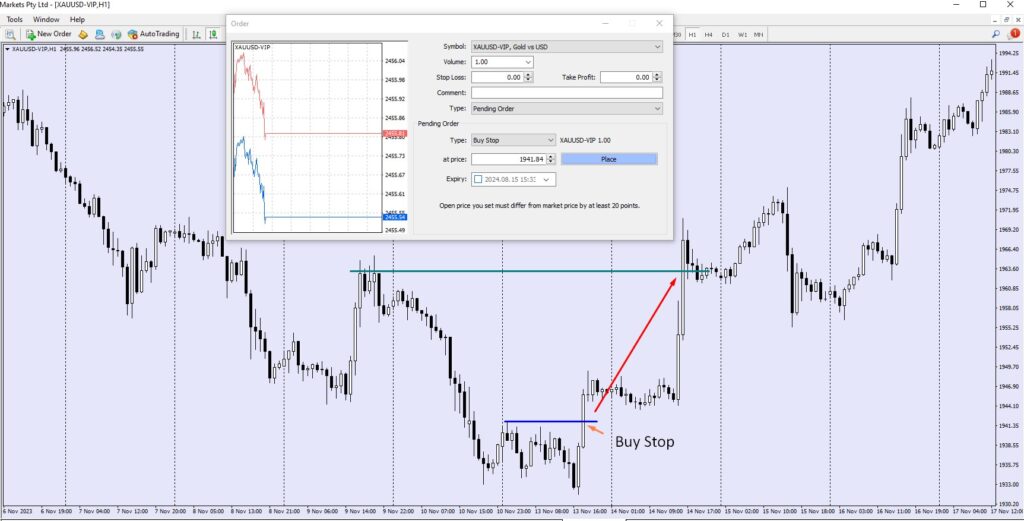This screenshot has width=1024, height=521.
Task: Click the zoom chart icon left of New Order
Action: click(x=10, y=34)
